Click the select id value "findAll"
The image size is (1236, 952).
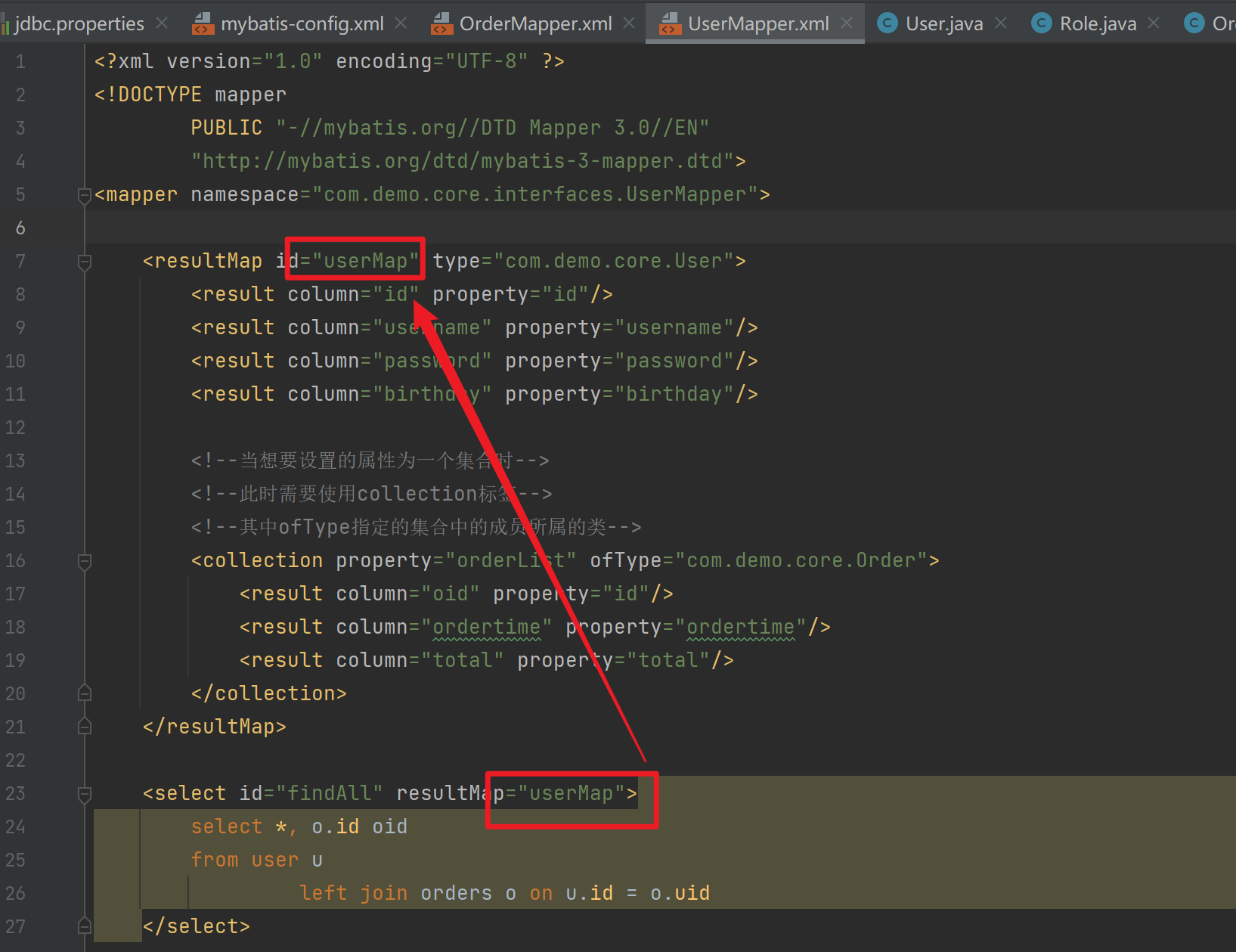tap(330, 793)
